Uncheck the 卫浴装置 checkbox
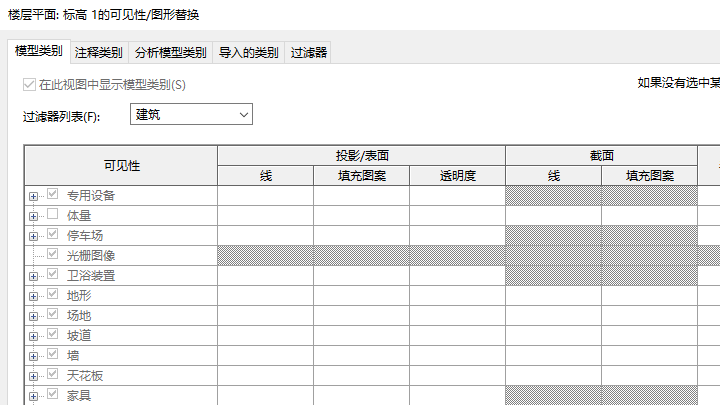 pos(53,275)
